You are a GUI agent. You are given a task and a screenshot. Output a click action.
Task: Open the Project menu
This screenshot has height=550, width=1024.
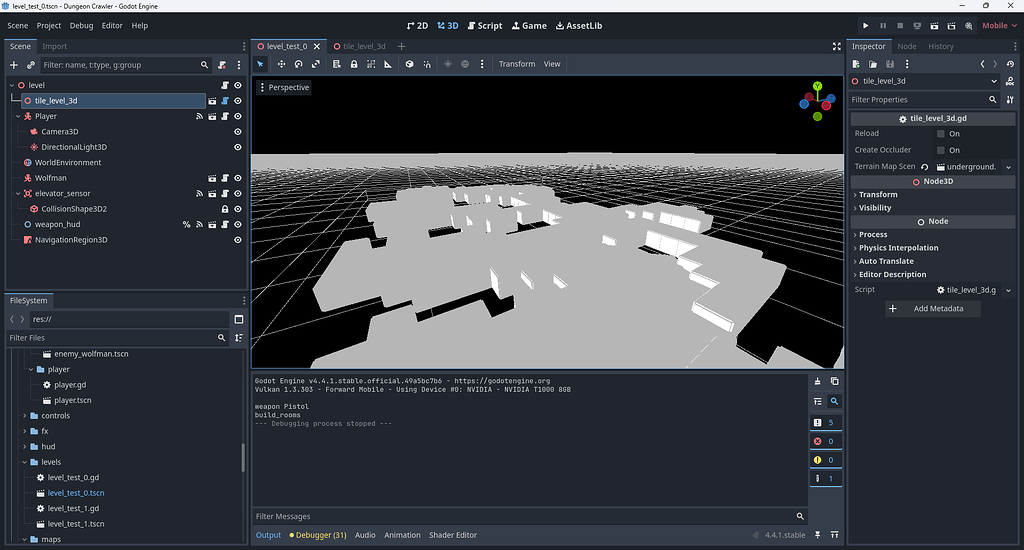[x=48, y=25]
